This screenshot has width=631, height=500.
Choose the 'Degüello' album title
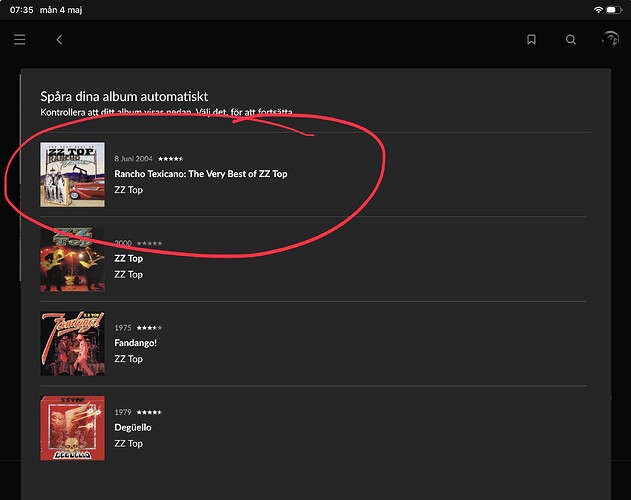133,428
